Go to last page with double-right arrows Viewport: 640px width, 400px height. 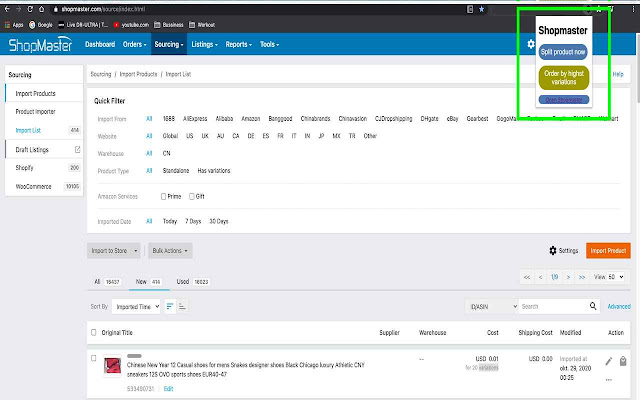[582, 277]
